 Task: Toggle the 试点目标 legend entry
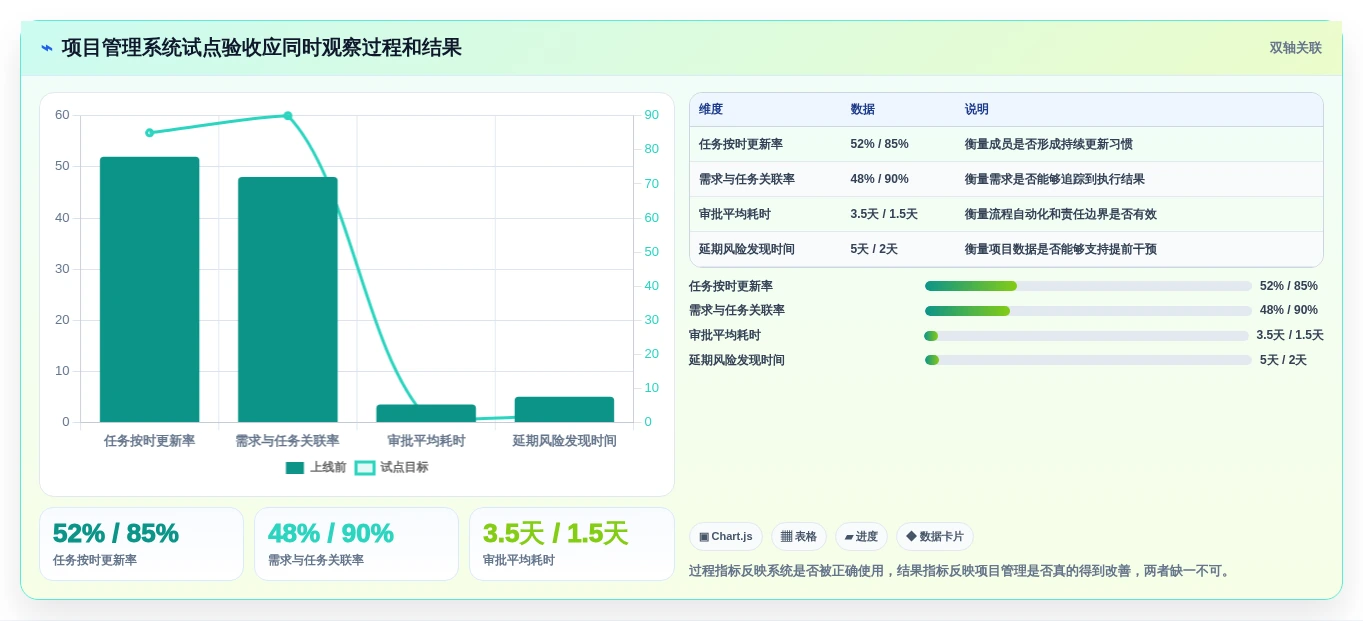(391, 467)
